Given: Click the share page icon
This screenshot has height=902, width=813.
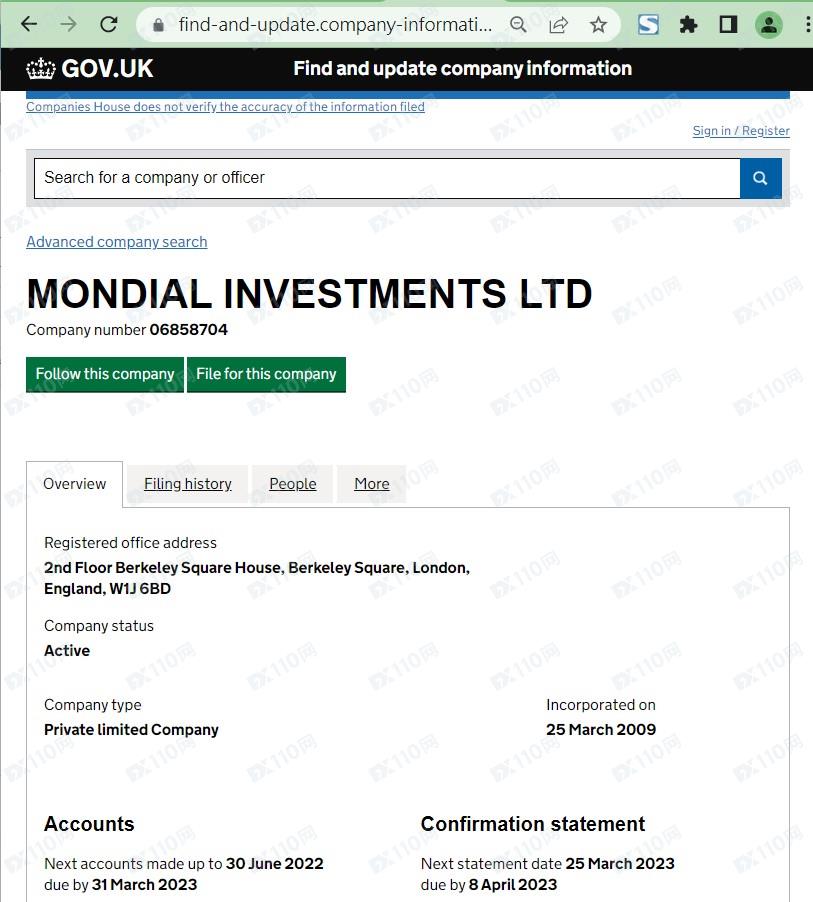Looking at the screenshot, I should pyautogui.click(x=558, y=24).
